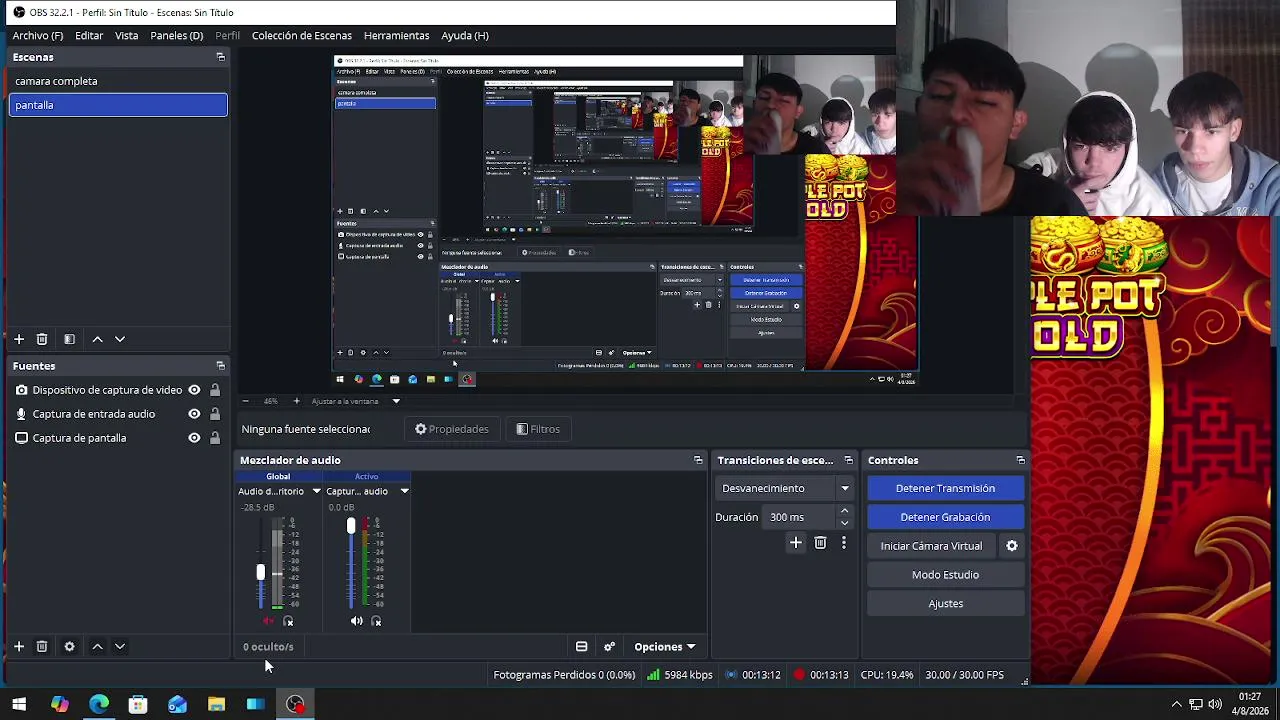Add a new source in the Fuentes panel

point(19,646)
